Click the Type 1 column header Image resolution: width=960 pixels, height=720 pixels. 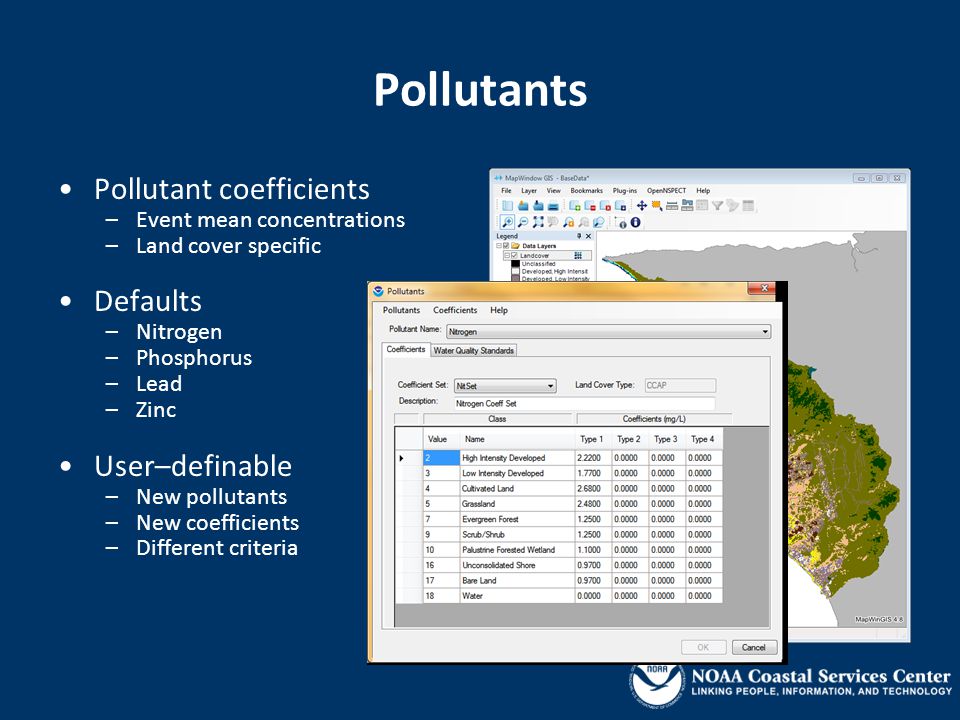pos(593,439)
